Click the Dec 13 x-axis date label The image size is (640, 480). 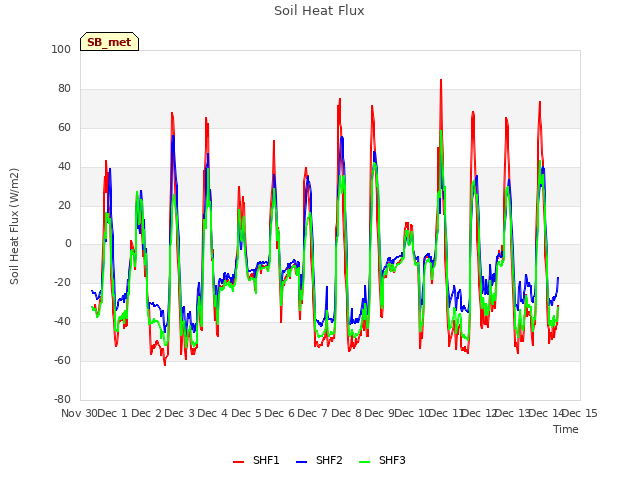(512, 413)
